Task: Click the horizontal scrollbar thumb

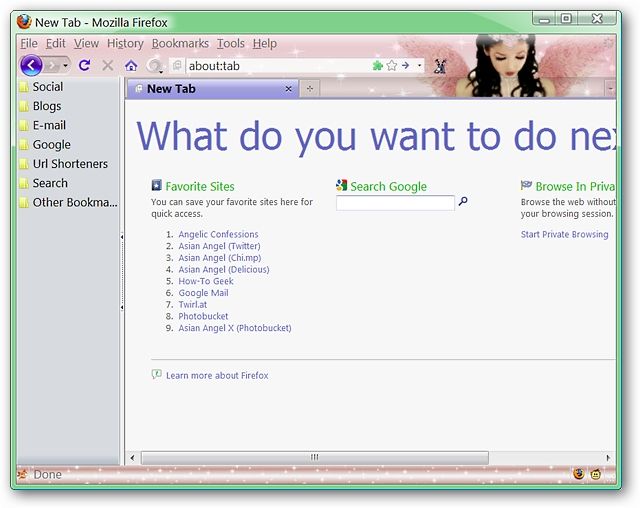Action: pos(315,457)
